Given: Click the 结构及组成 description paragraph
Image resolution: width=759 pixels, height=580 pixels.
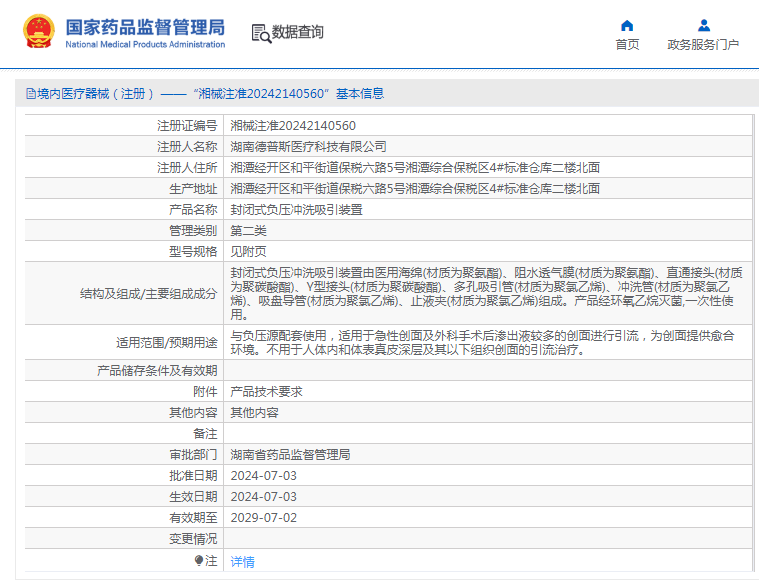Looking at the screenshot, I should click(x=486, y=293).
